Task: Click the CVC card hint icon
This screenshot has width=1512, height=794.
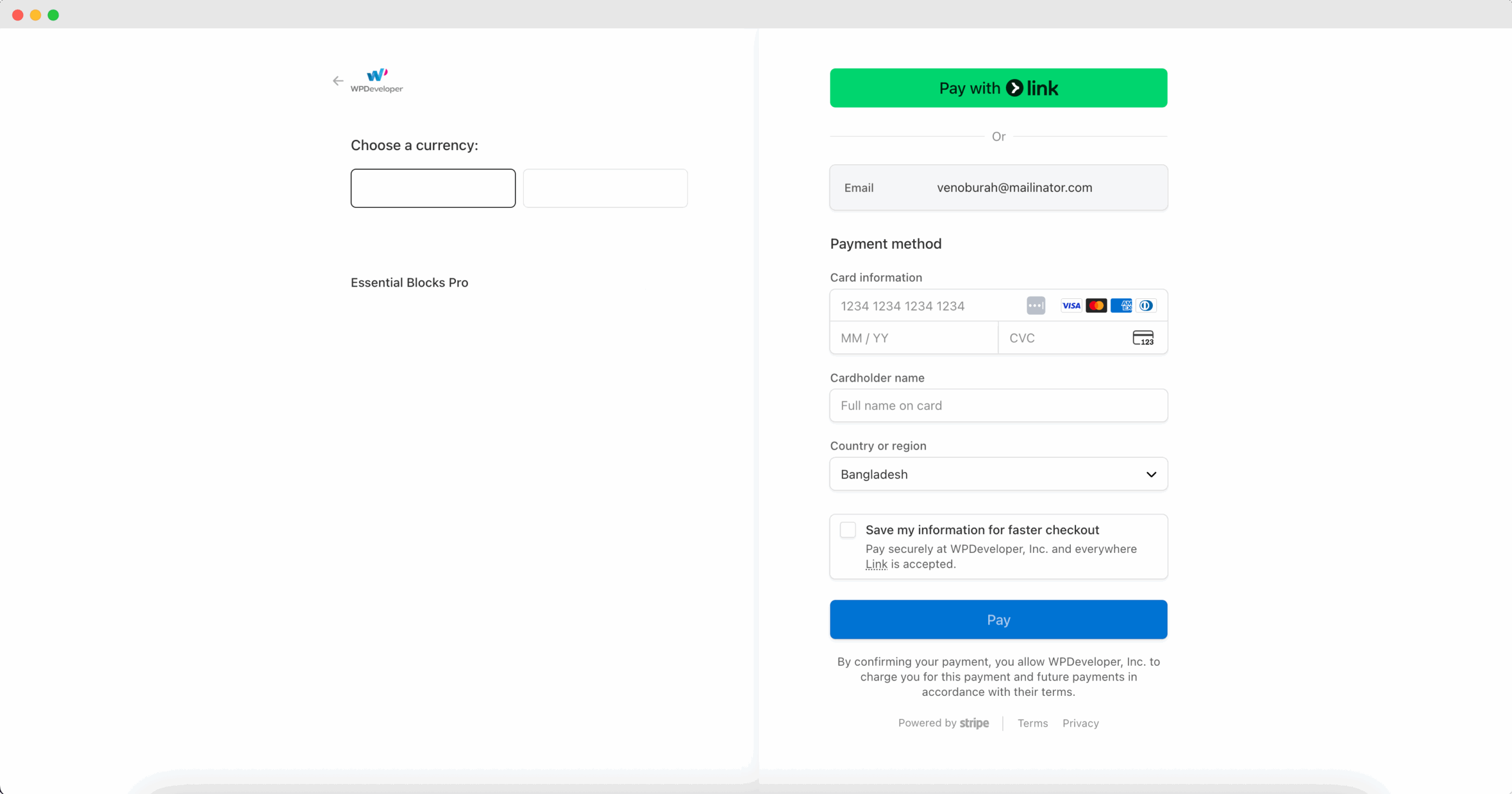Action: tap(1143, 337)
